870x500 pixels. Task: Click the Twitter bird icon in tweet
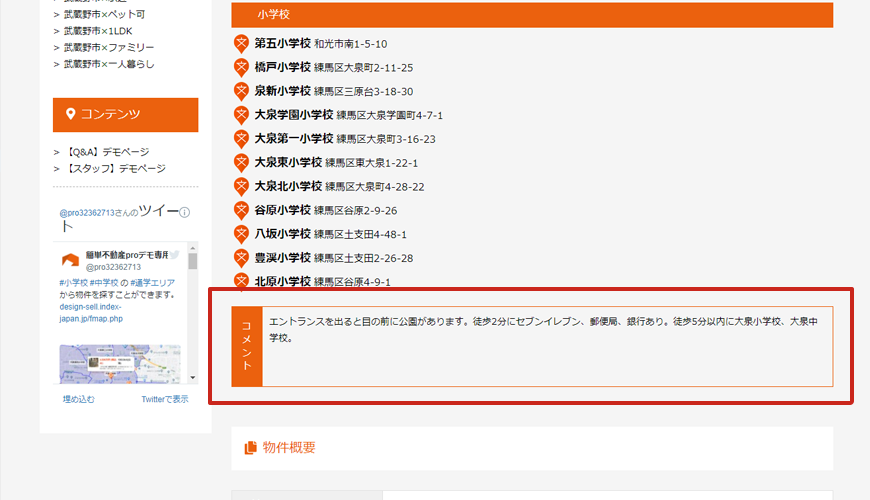(174, 256)
